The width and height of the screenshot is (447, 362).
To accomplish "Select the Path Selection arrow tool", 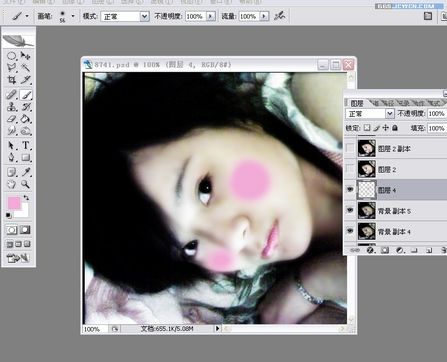I will click(x=11, y=145).
